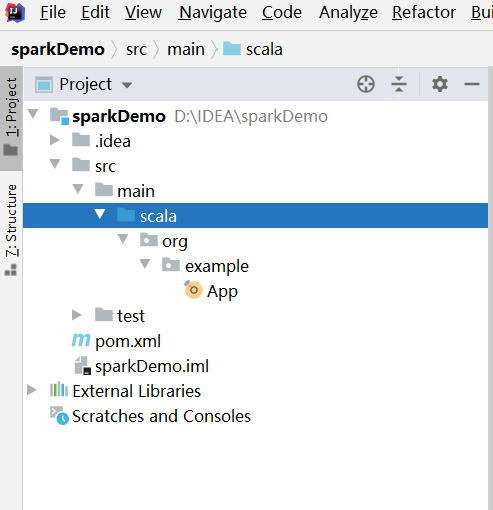The image size is (493, 510).
Task: Click the example package icon
Action: point(171,265)
